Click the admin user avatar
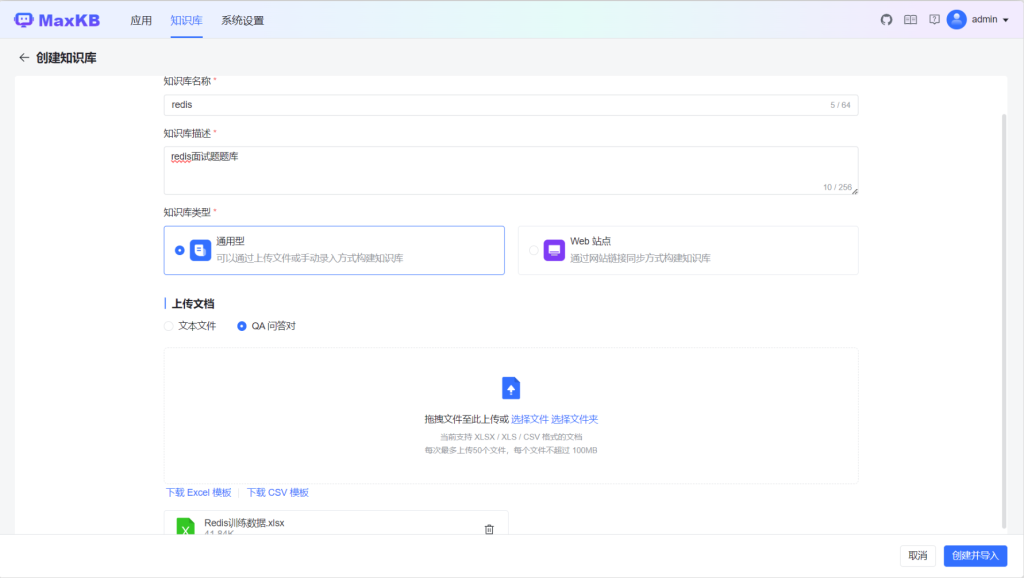Viewport: 1024px width, 578px height. pyautogui.click(x=957, y=20)
